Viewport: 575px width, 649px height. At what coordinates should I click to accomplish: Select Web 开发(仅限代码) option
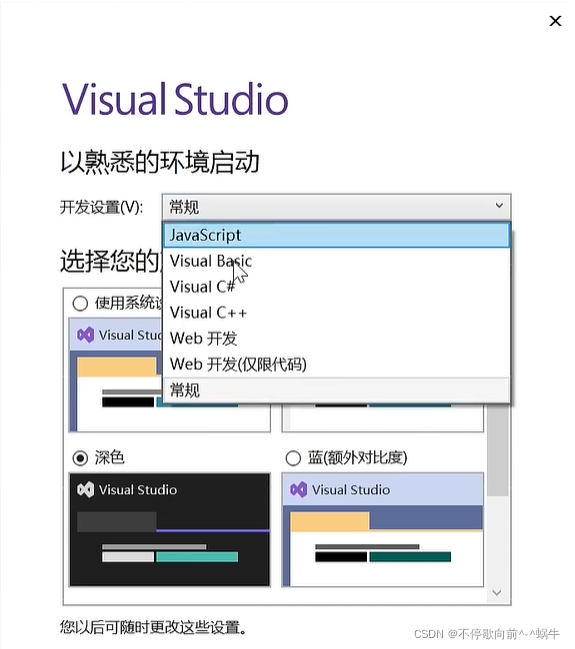coord(336,364)
